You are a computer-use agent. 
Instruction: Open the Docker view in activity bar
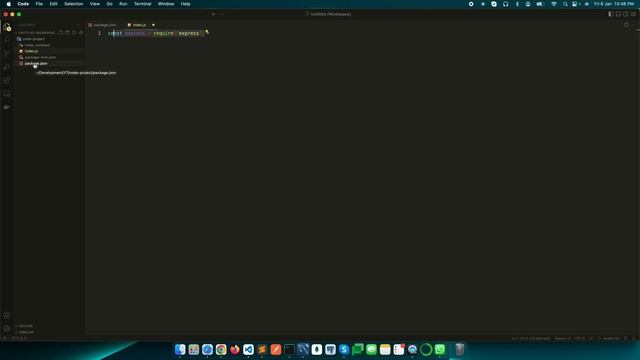[7, 107]
